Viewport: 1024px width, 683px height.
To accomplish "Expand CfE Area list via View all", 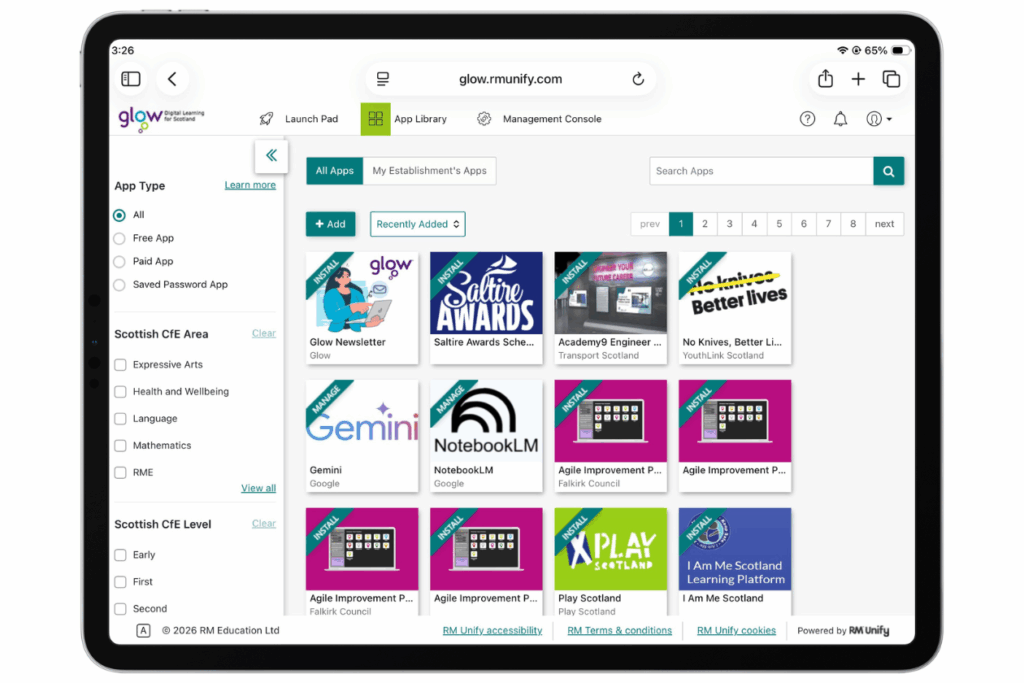I will click(258, 488).
